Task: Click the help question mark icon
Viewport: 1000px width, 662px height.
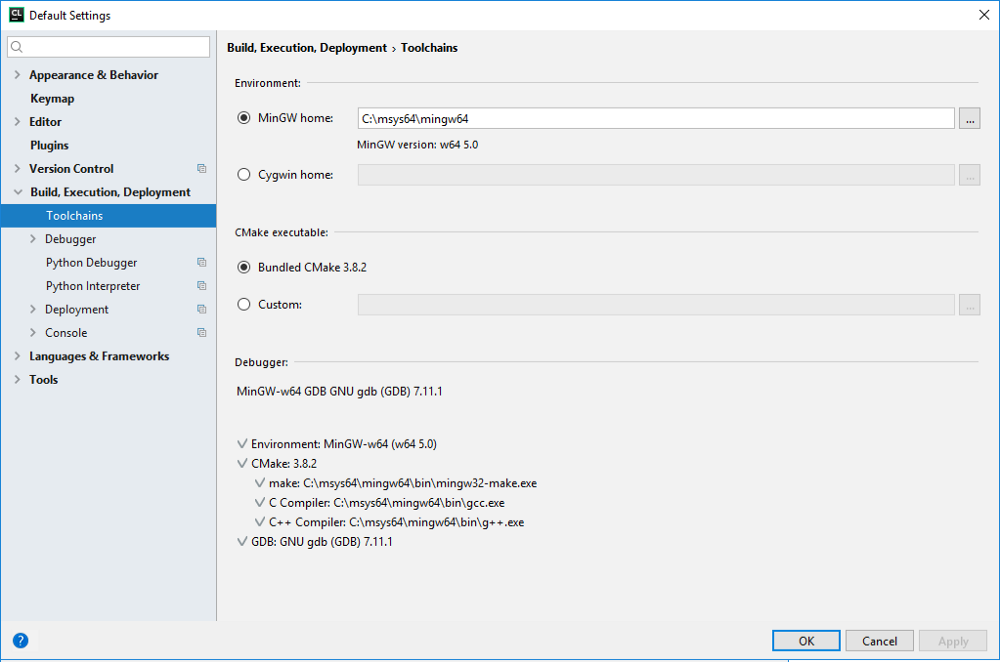Action: point(20,641)
